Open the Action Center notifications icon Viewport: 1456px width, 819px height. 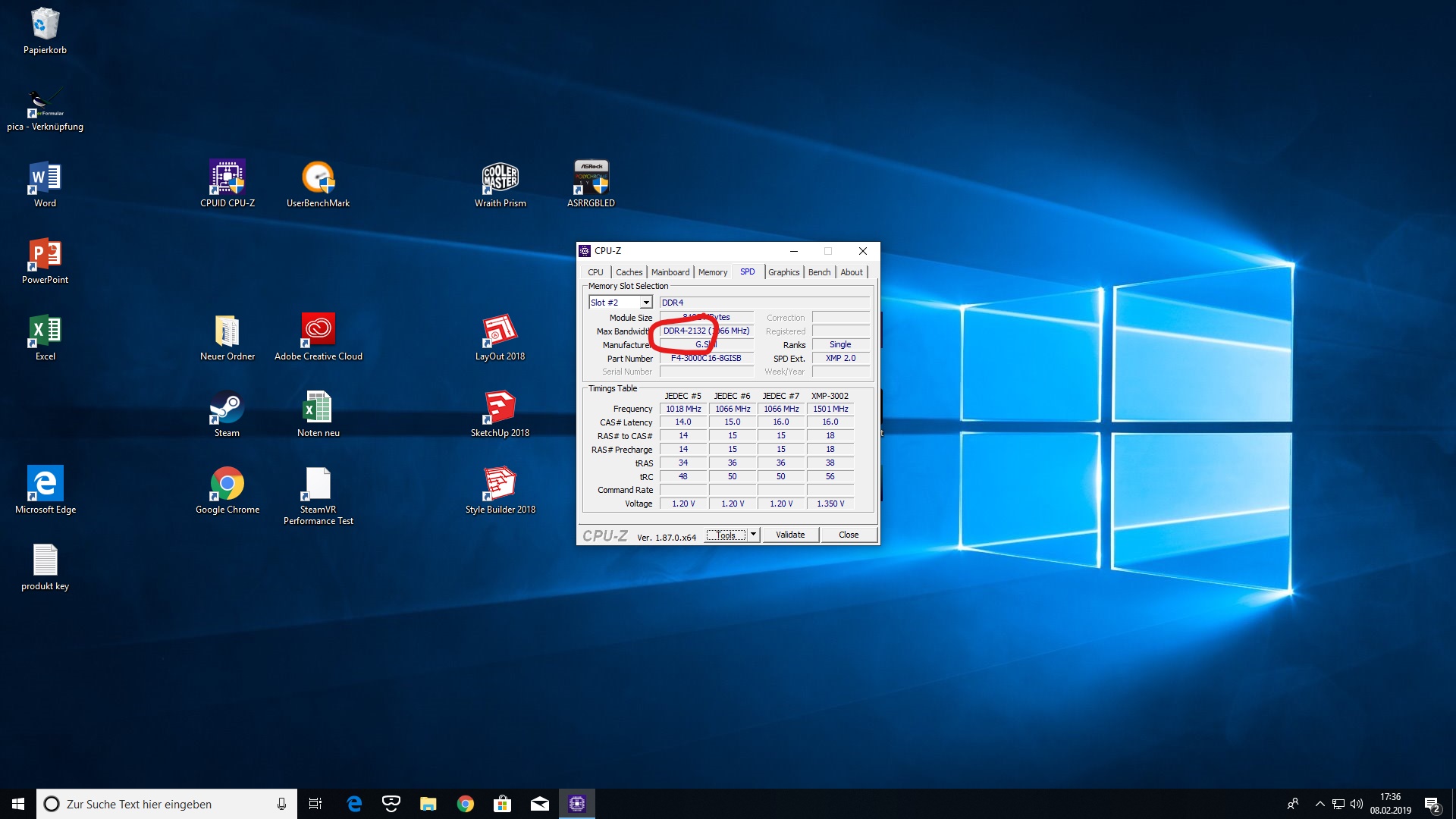[x=1432, y=804]
